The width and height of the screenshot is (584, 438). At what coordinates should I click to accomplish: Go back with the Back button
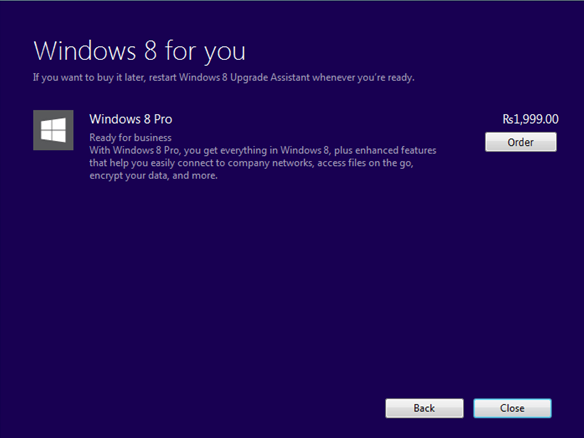tap(424, 408)
